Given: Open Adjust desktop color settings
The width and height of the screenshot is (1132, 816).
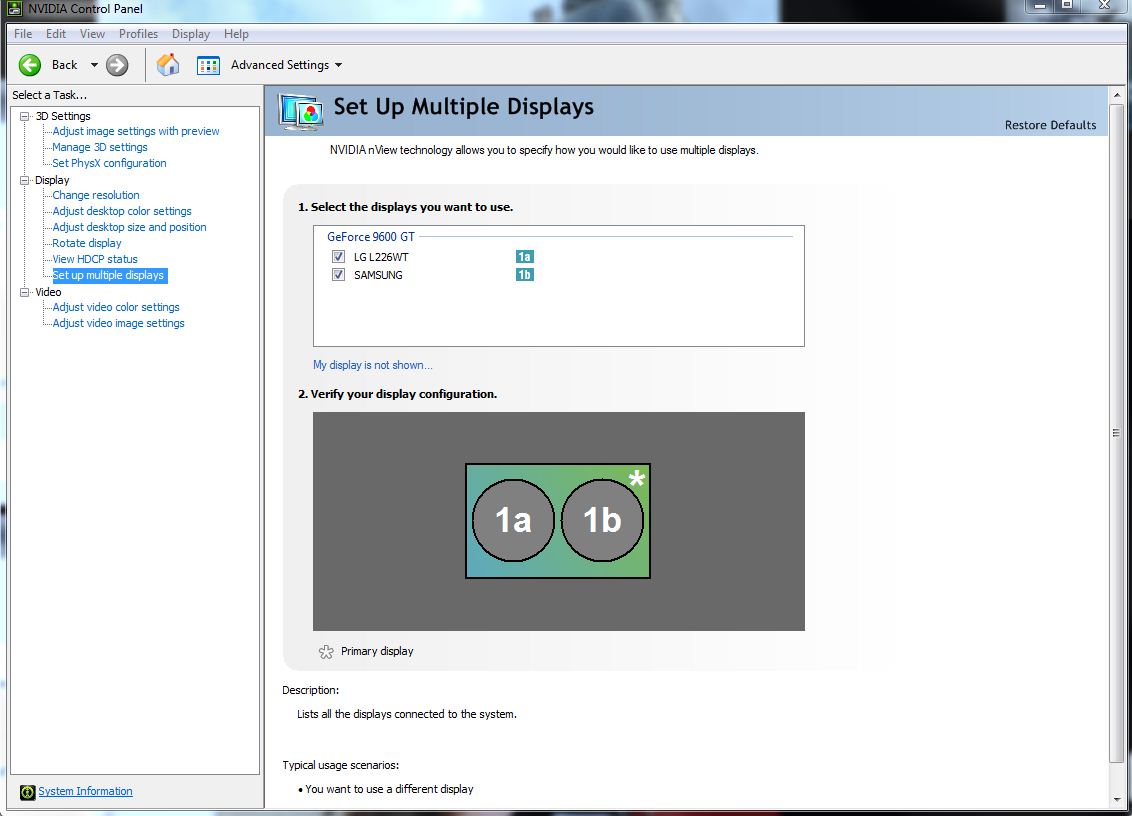Looking at the screenshot, I should (x=122, y=211).
